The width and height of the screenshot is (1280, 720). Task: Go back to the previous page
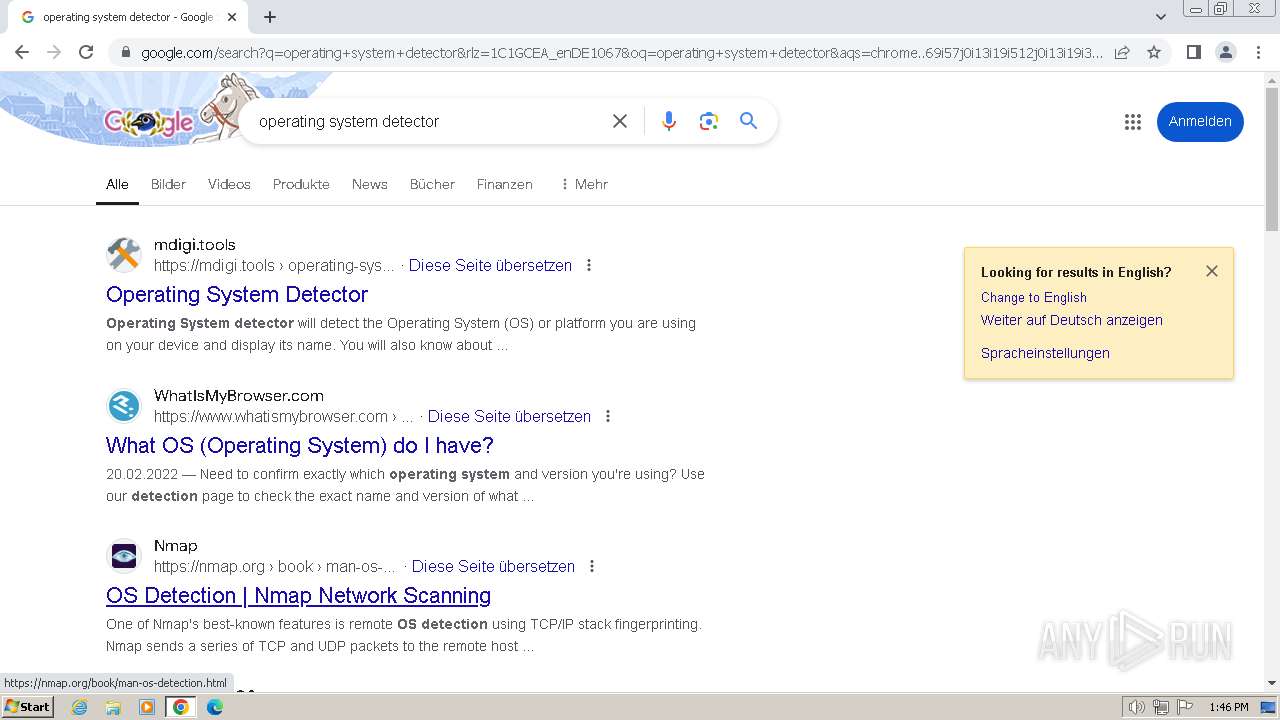(22, 52)
